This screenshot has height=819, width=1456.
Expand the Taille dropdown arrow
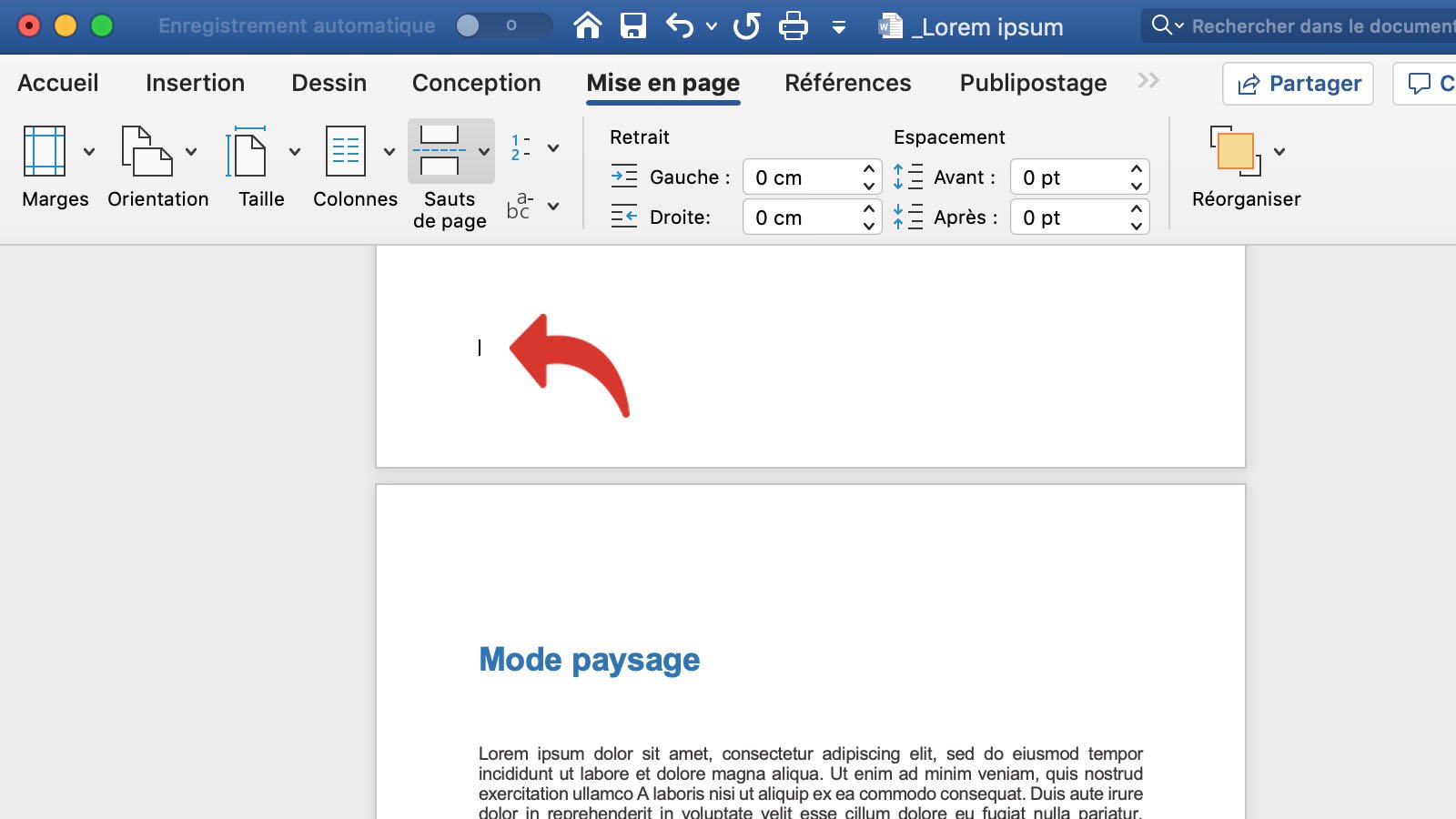295,152
